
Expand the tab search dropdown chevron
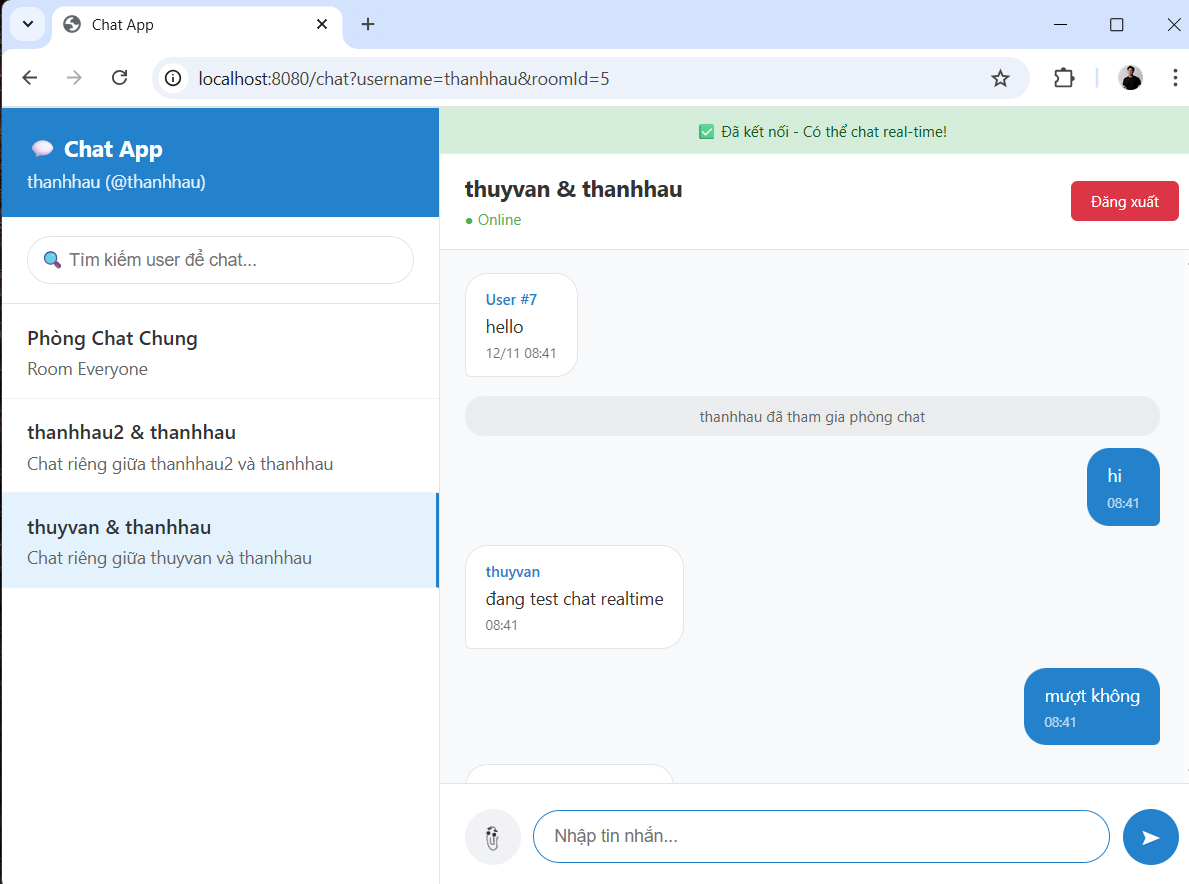27,24
